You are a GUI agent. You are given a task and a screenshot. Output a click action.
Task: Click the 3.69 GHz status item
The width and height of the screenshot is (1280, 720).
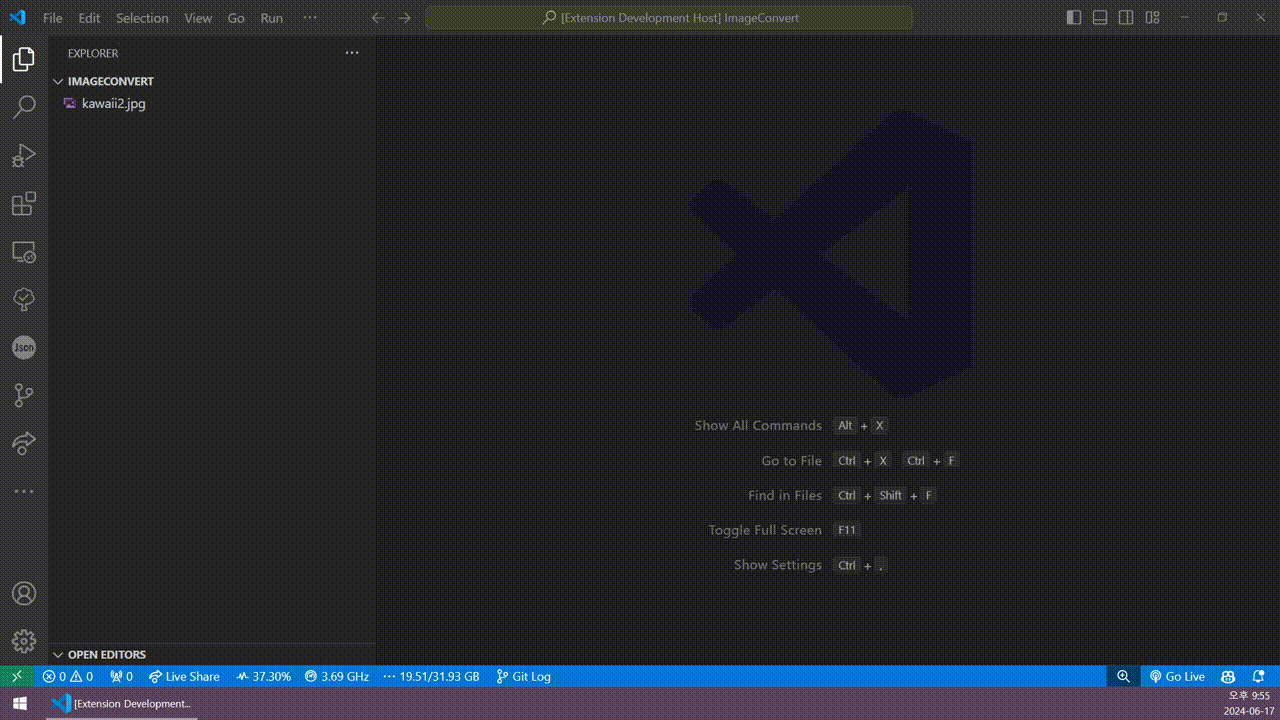coord(337,676)
